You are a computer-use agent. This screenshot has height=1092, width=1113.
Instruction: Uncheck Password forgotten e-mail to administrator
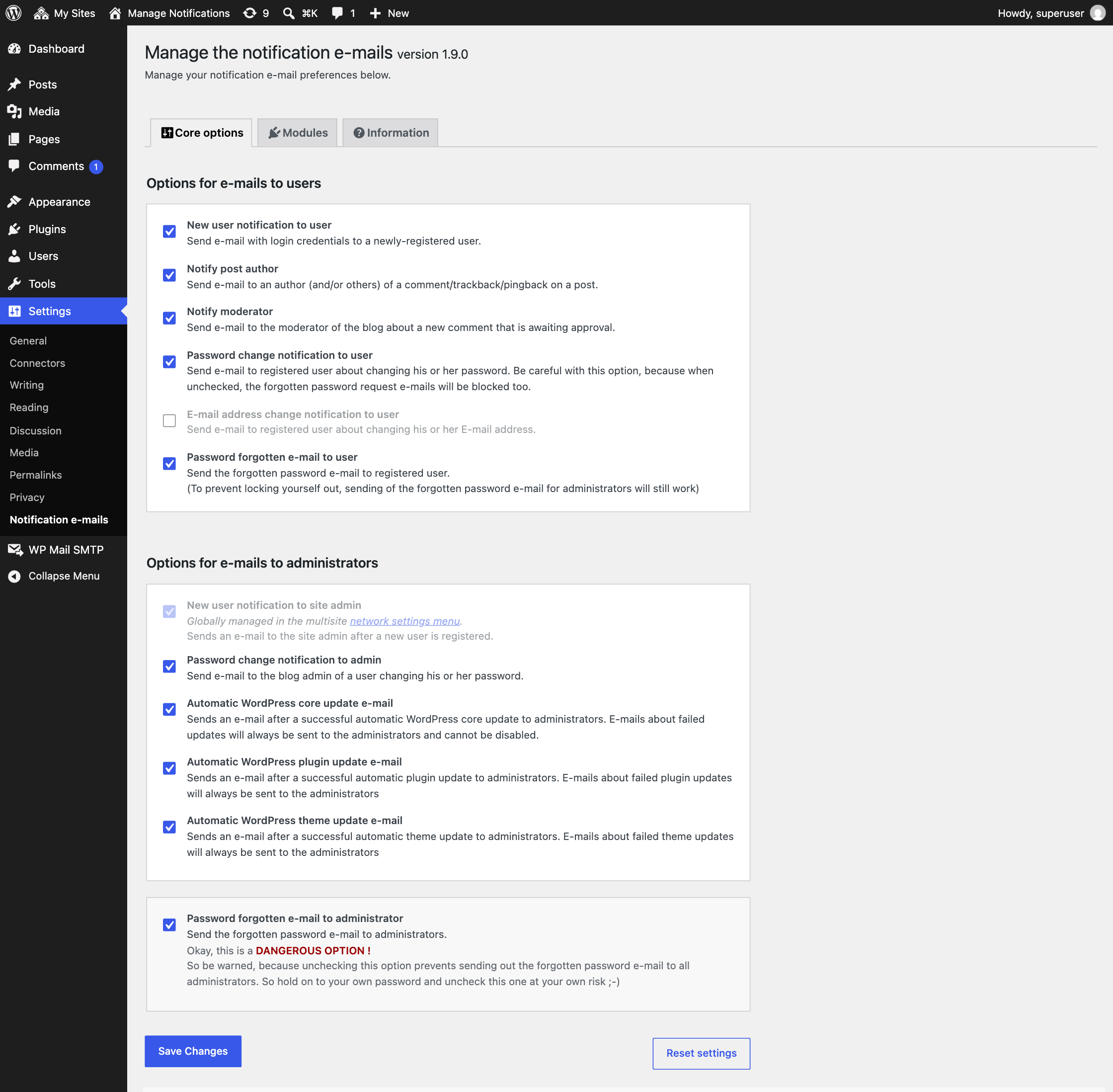point(169,924)
